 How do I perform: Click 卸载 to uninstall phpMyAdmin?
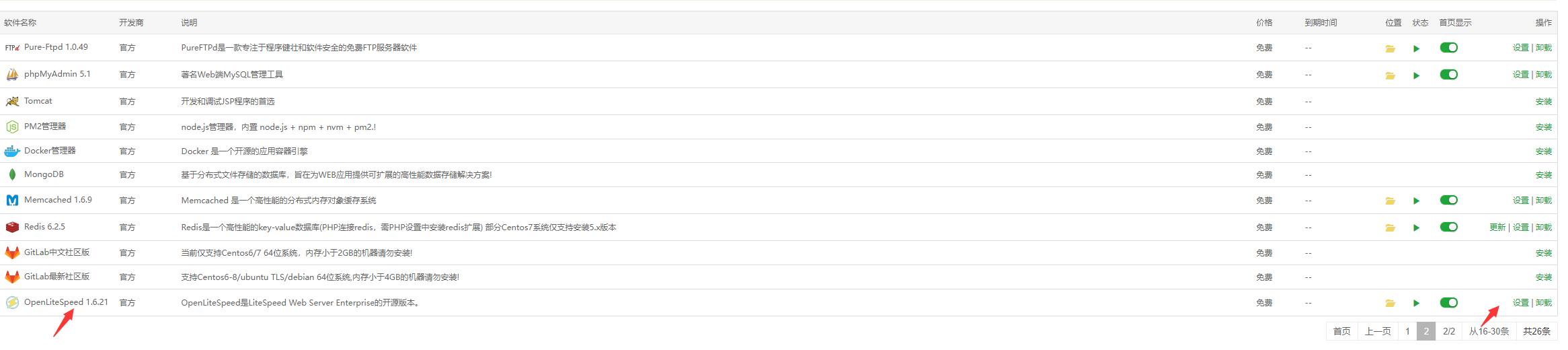click(1543, 75)
